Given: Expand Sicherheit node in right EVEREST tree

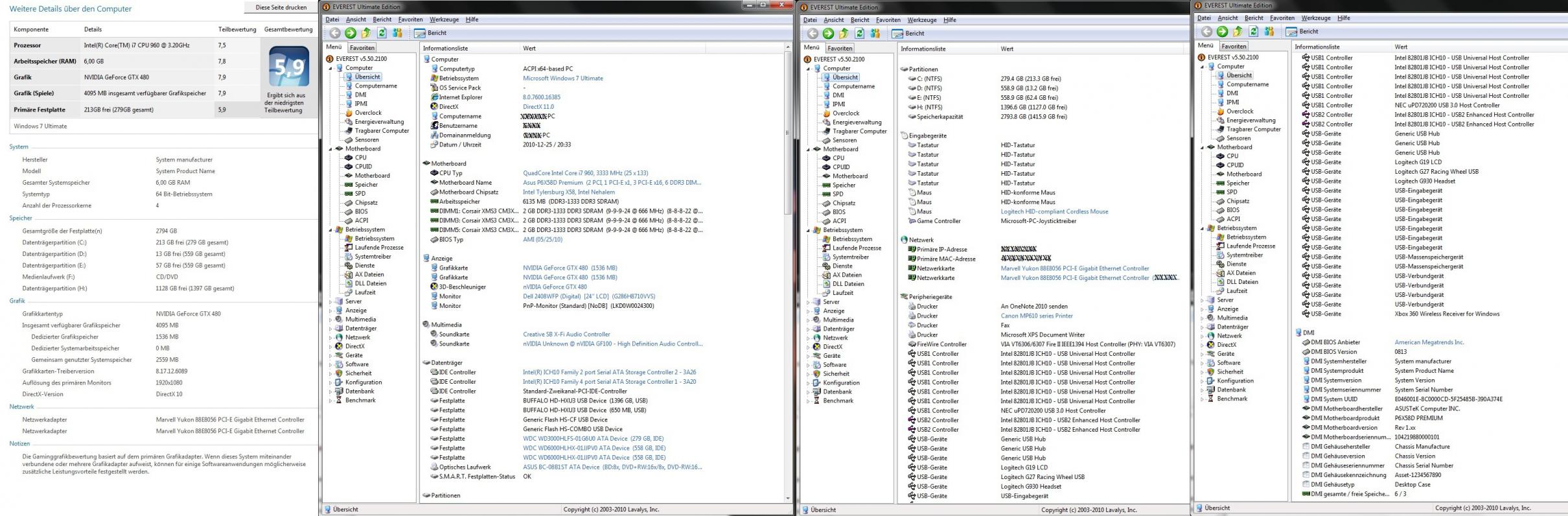Looking at the screenshot, I should coord(1203,372).
